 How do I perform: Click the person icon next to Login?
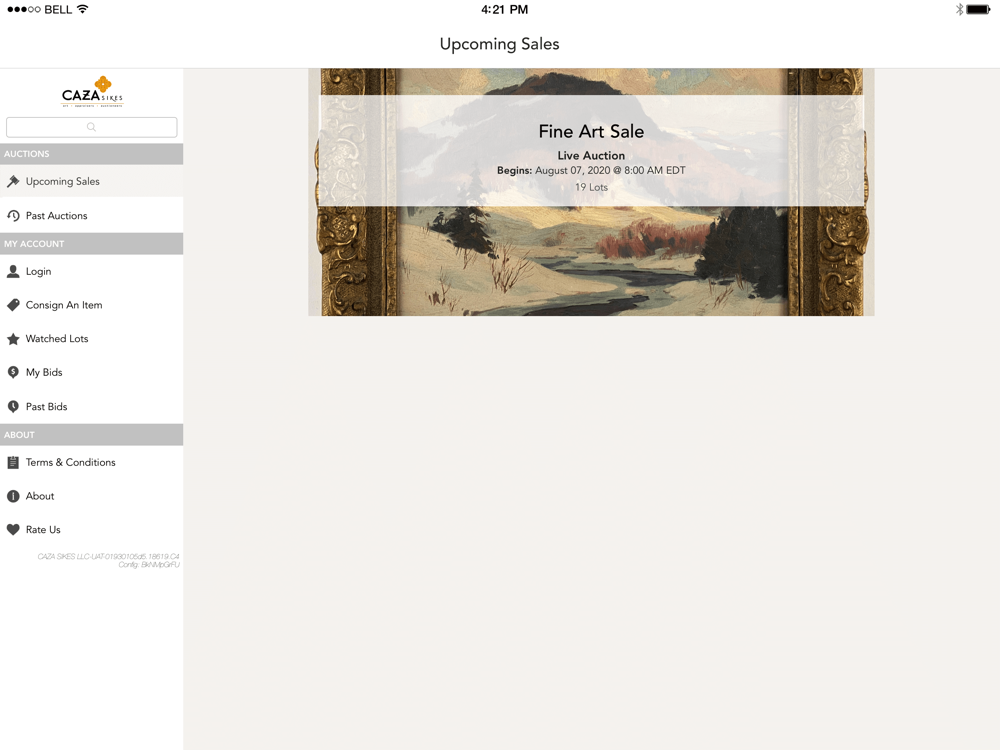click(x=13, y=272)
